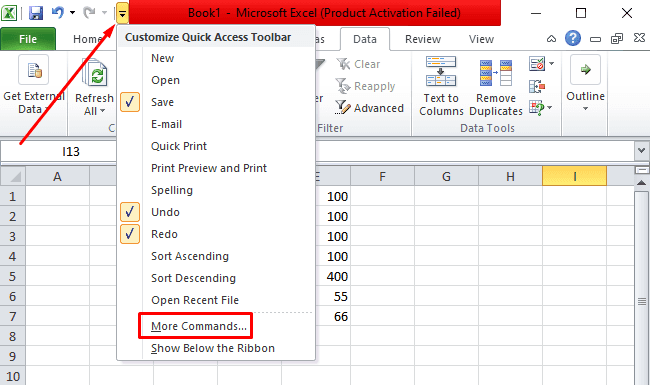Click the Clear filter button

coord(358,64)
